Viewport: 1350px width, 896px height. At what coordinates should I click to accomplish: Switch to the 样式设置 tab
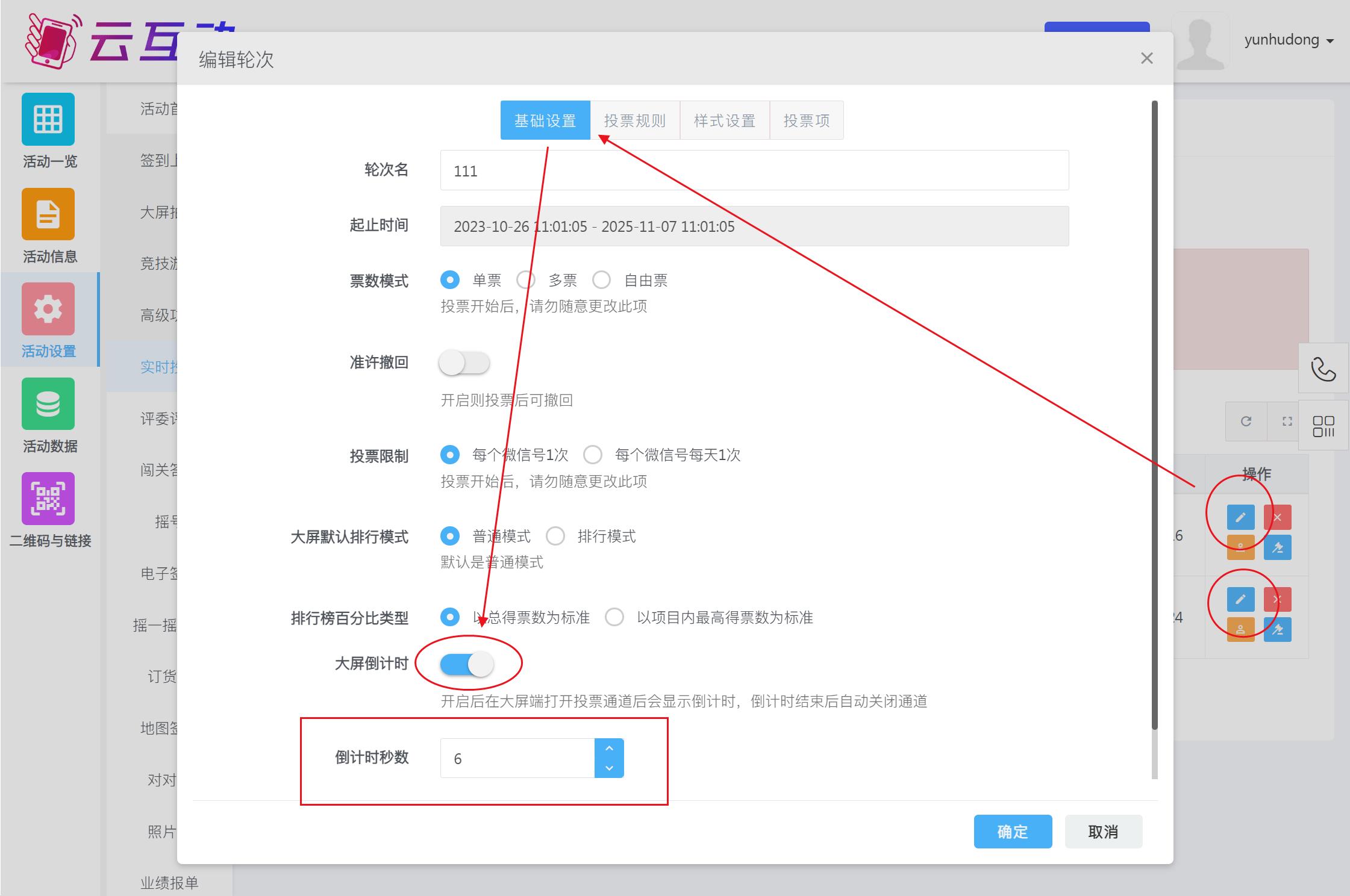(x=724, y=120)
